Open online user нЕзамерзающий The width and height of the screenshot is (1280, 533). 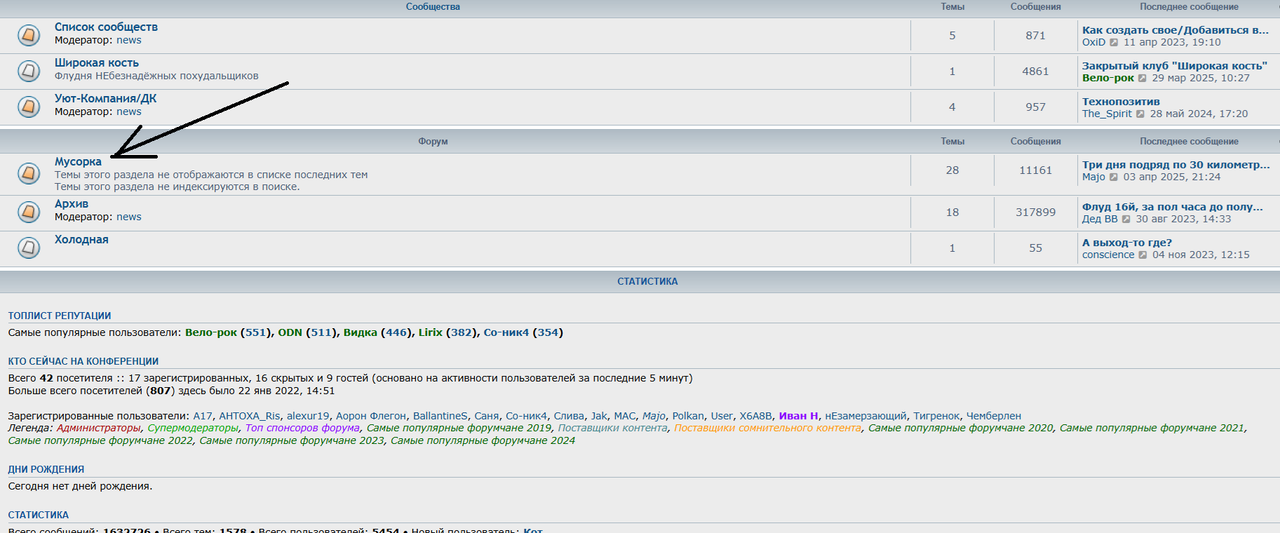(x=866, y=415)
